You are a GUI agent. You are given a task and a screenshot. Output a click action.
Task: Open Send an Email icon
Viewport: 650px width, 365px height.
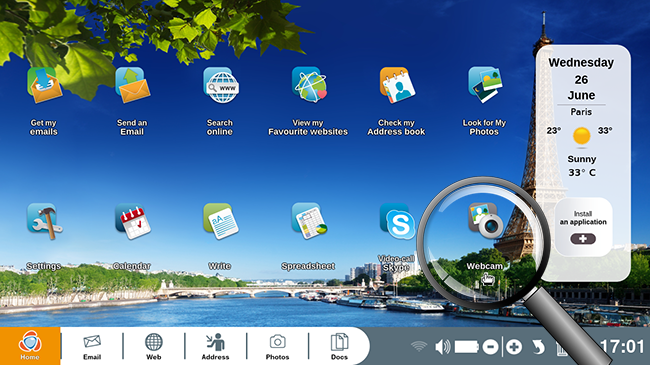tap(133, 85)
